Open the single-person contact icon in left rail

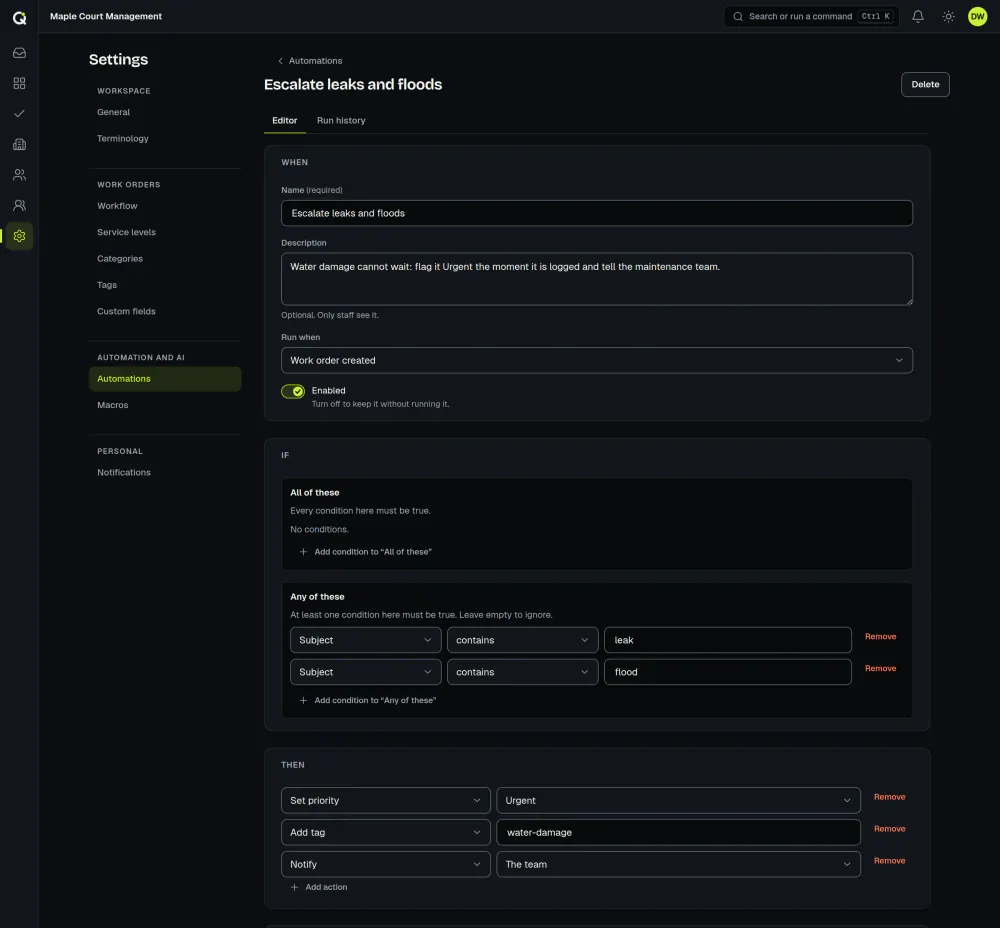[19, 205]
